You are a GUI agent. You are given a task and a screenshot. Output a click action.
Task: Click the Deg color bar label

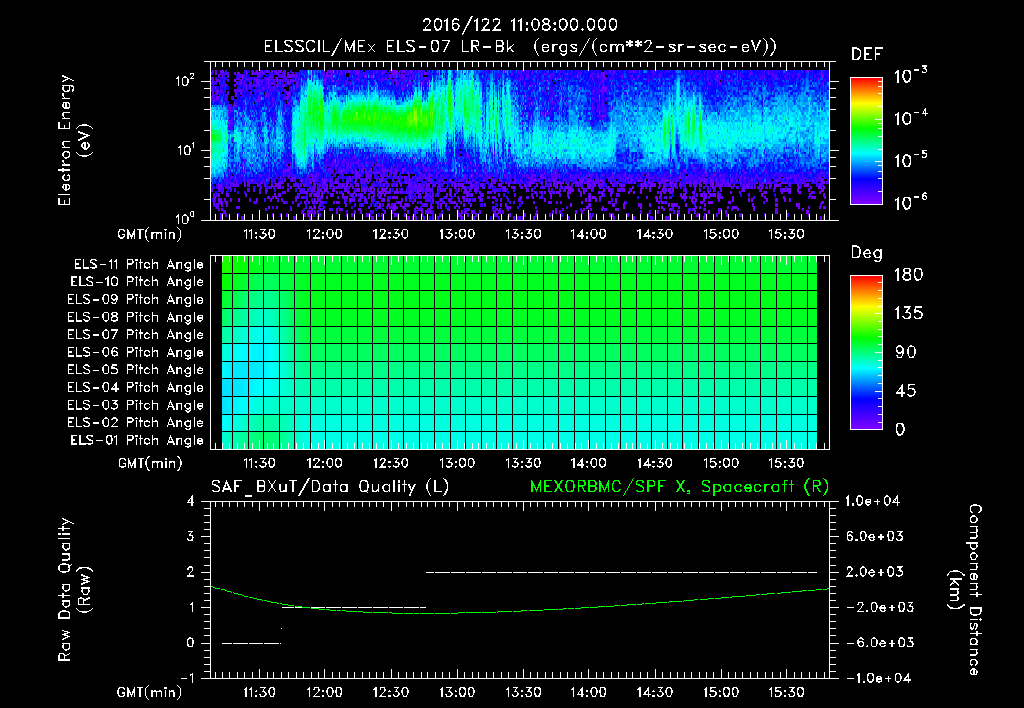[x=867, y=253]
